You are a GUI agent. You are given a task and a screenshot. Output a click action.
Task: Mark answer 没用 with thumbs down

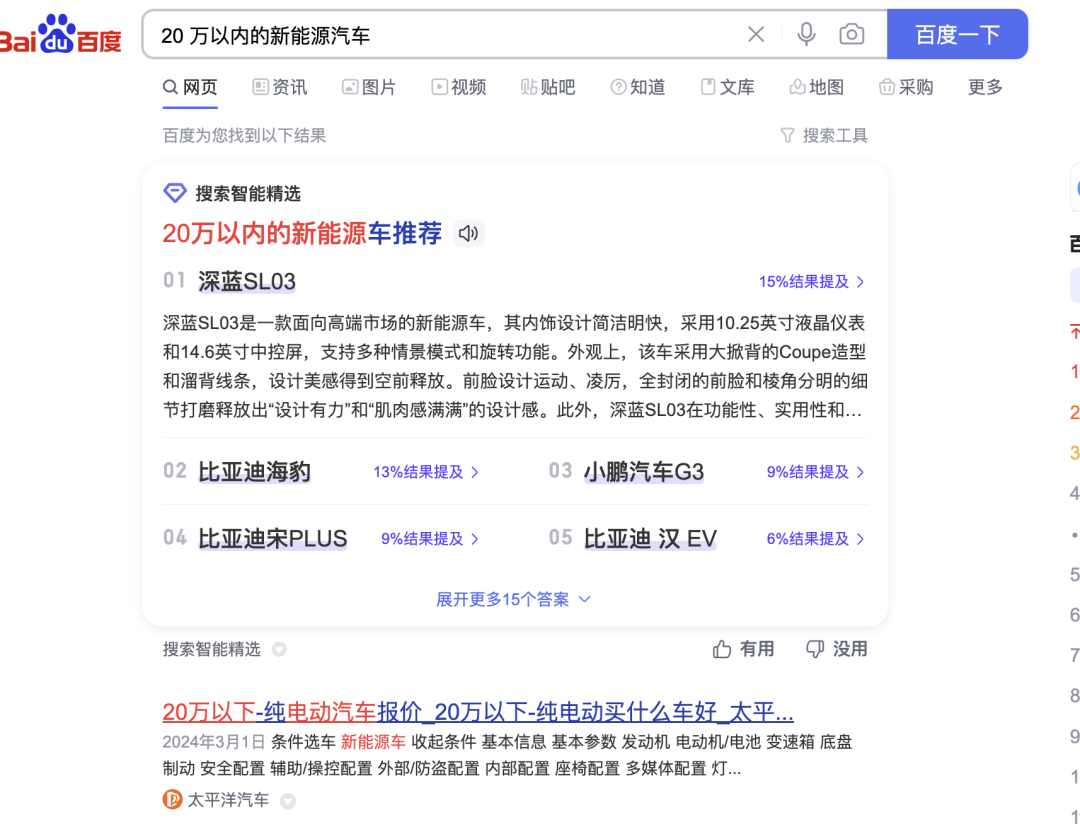coord(836,649)
